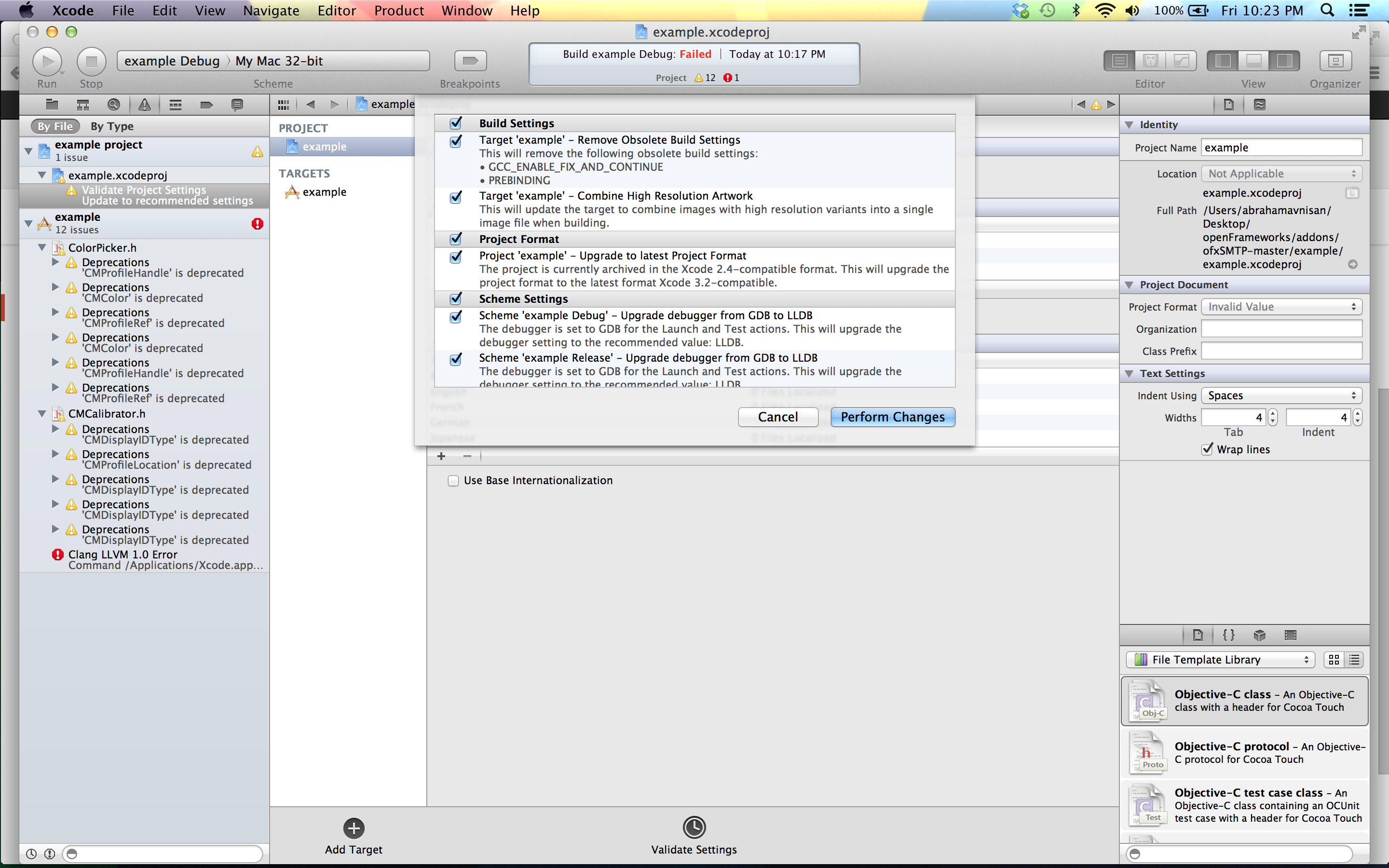Show the Quick Help inspector icon
Screen dimensions: 1389x868
1260,105
